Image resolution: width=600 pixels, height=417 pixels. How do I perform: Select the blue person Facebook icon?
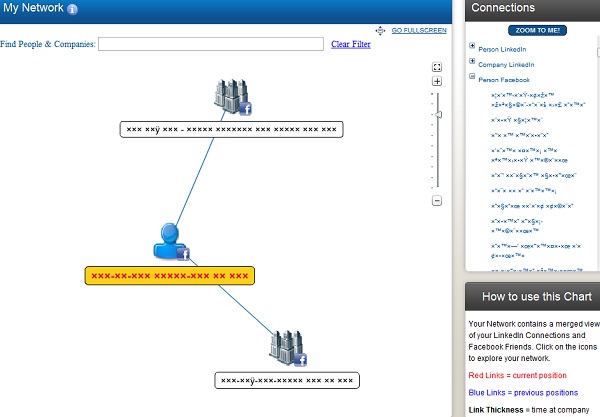(x=171, y=242)
